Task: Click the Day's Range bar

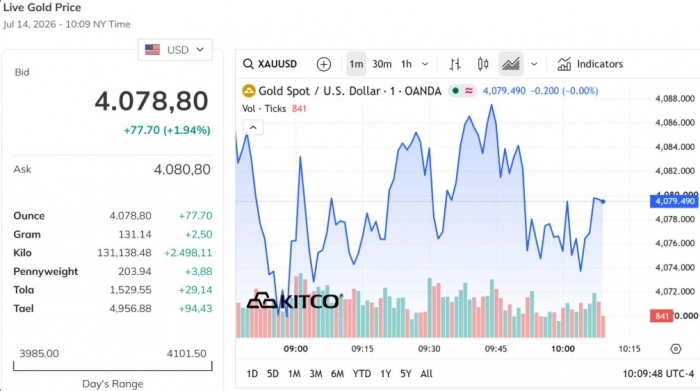Action: pos(112,366)
